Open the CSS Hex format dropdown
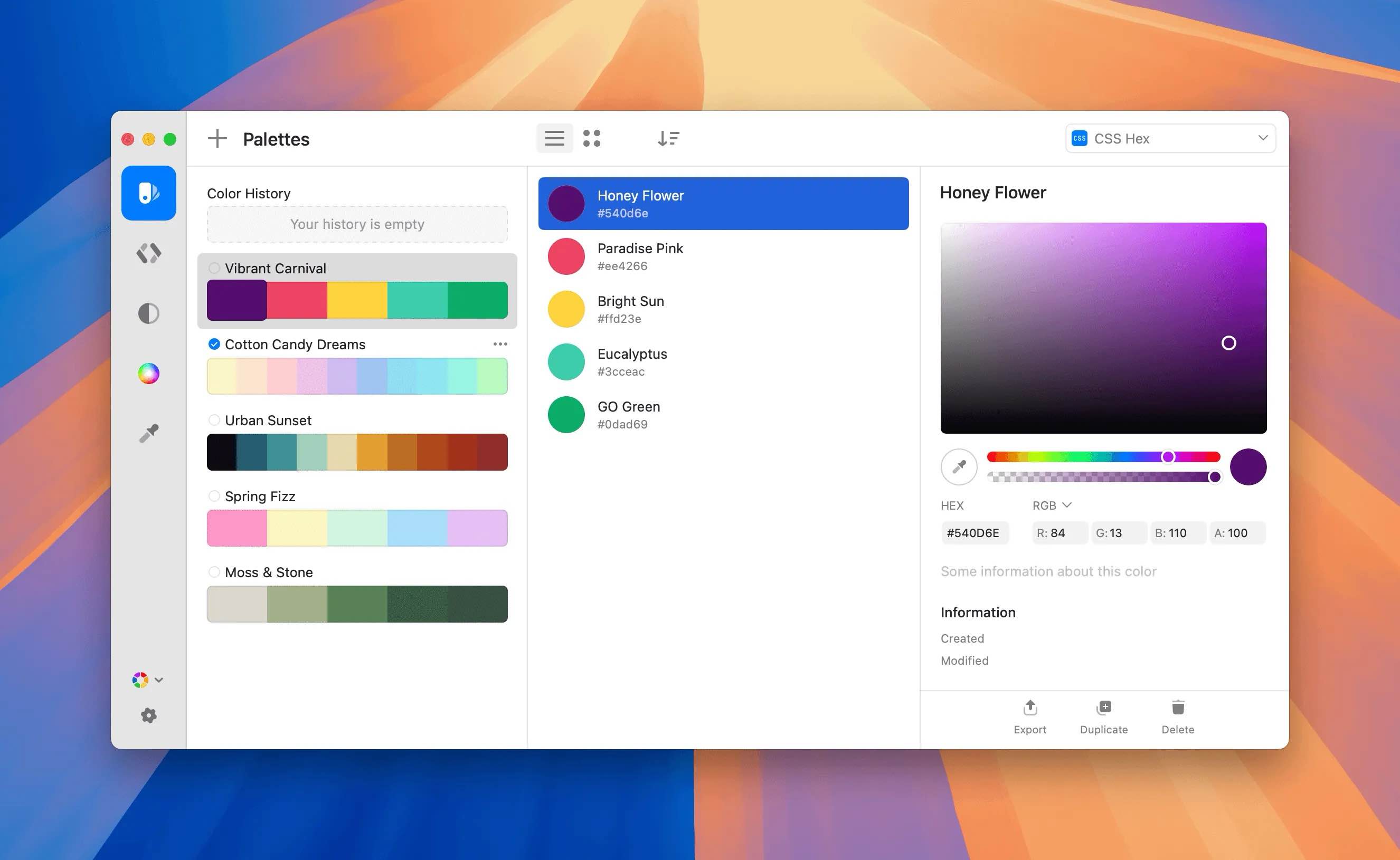 click(x=1170, y=138)
